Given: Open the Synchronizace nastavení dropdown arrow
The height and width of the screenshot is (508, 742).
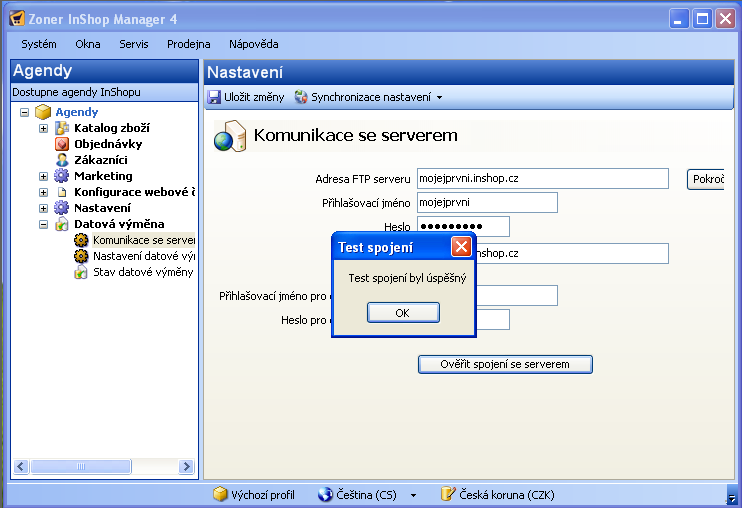Looking at the screenshot, I should pos(440,97).
